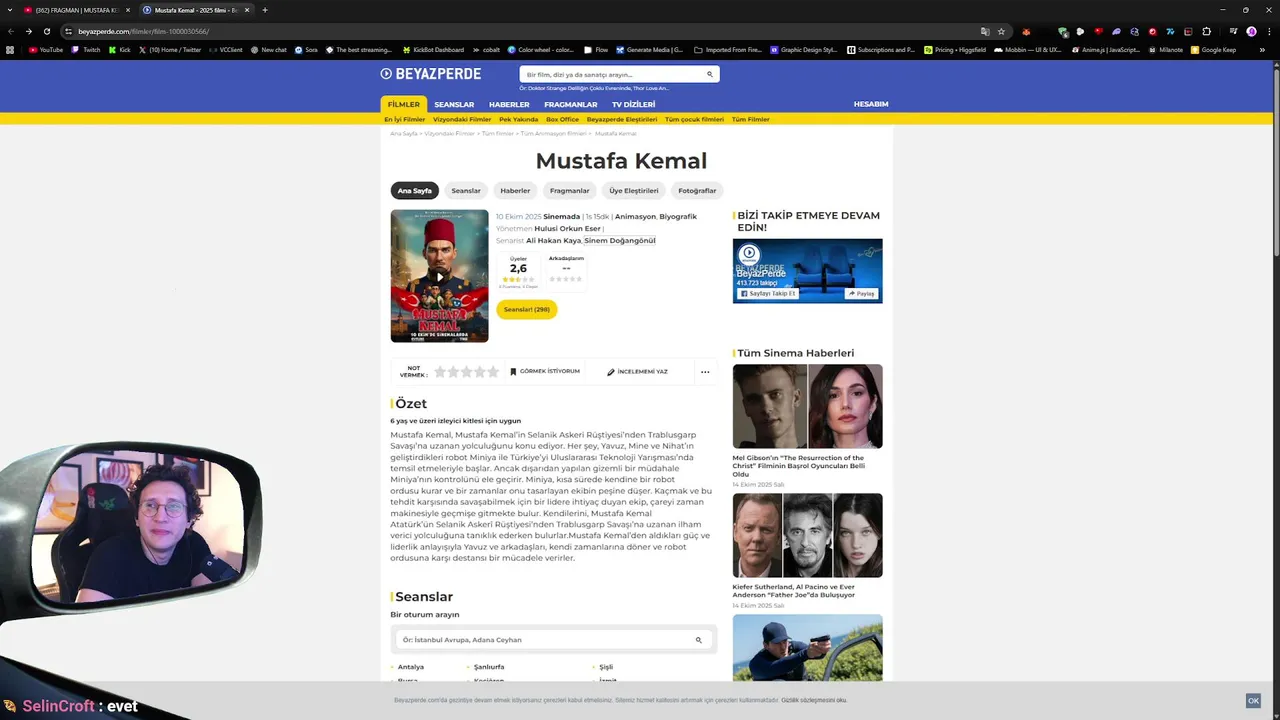This screenshot has height=720, width=1280.
Task: Dismiss cookie notice with OK button
Action: [x=1253, y=700]
